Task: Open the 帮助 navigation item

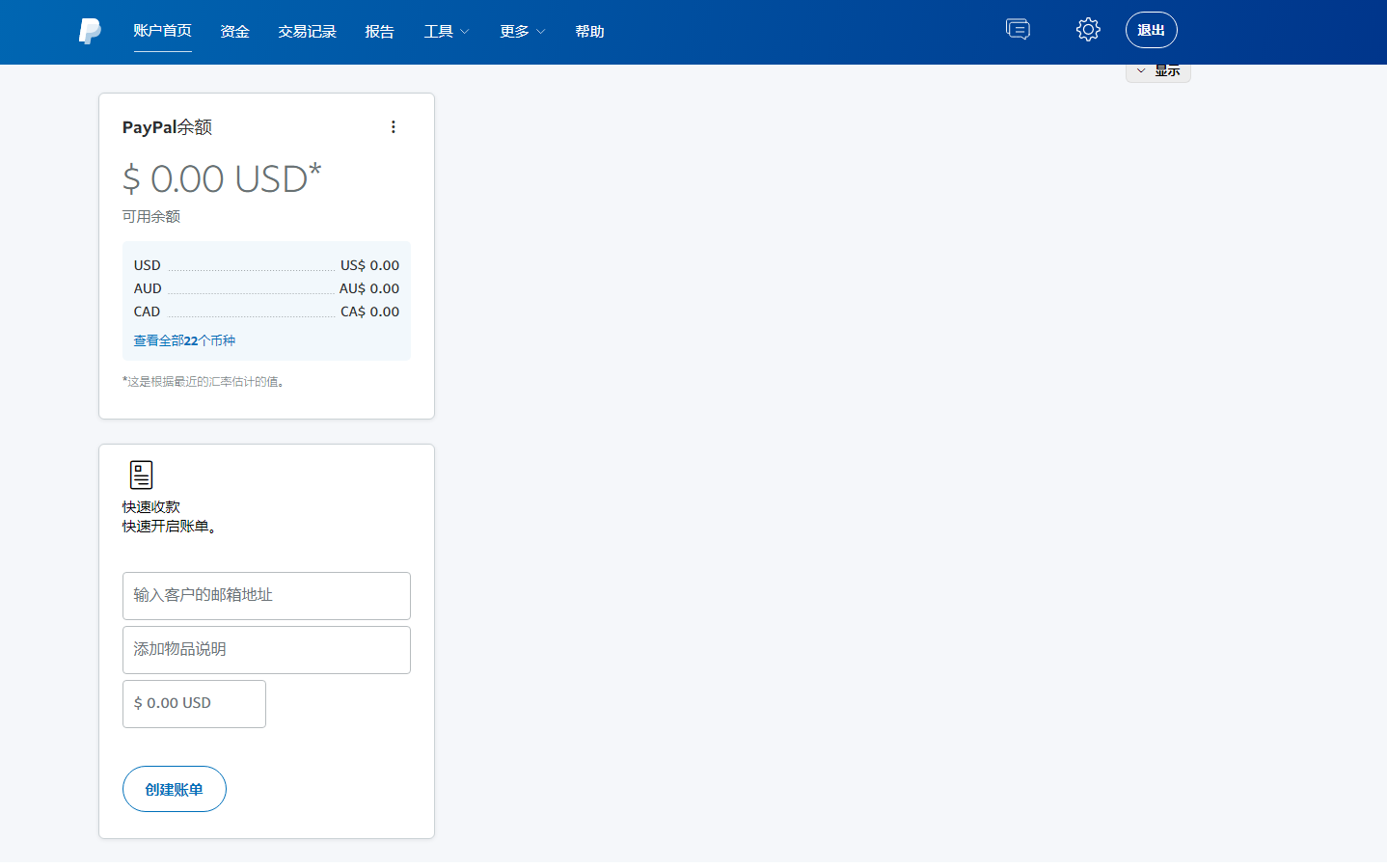Action: tap(590, 32)
